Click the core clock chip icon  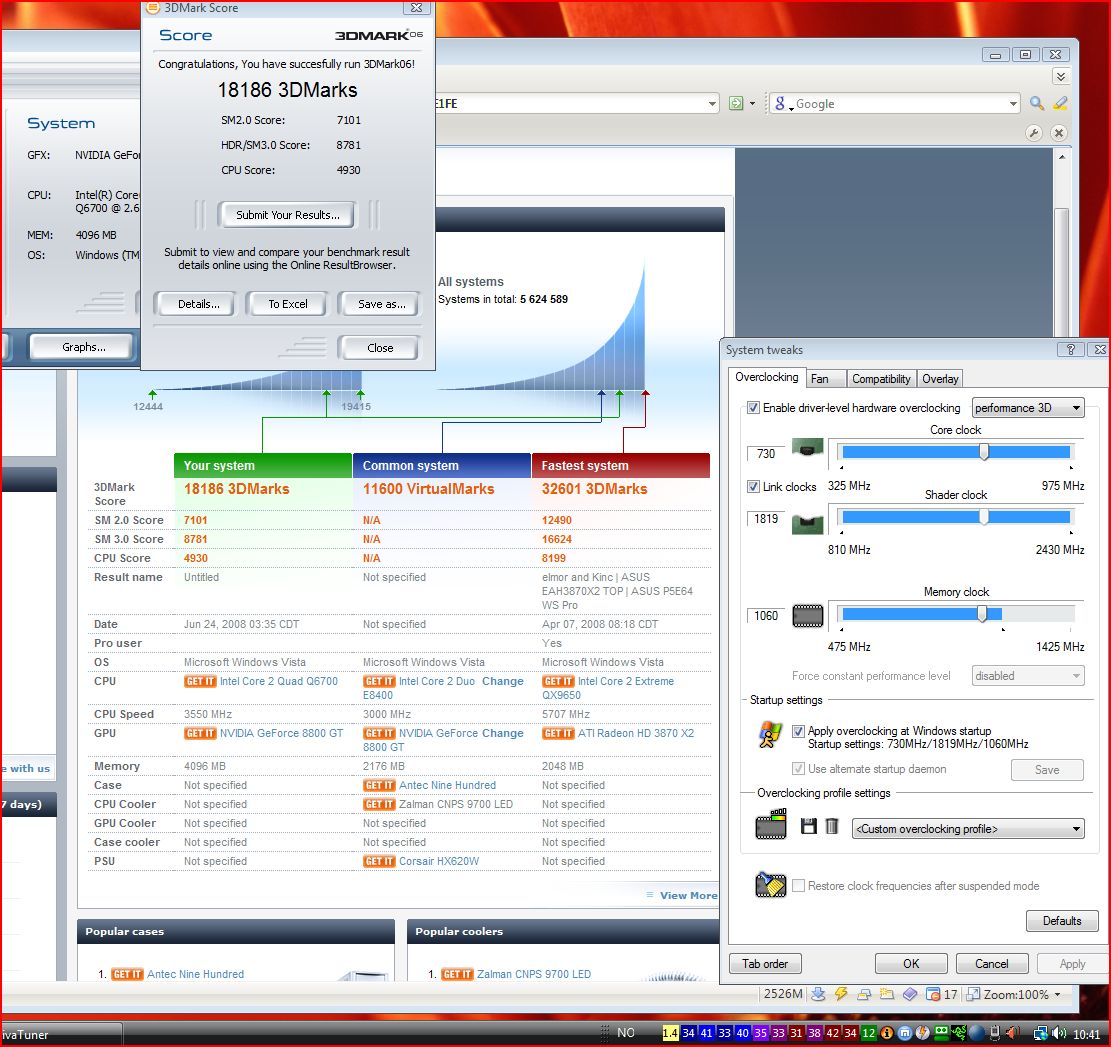[x=807, y=448]
